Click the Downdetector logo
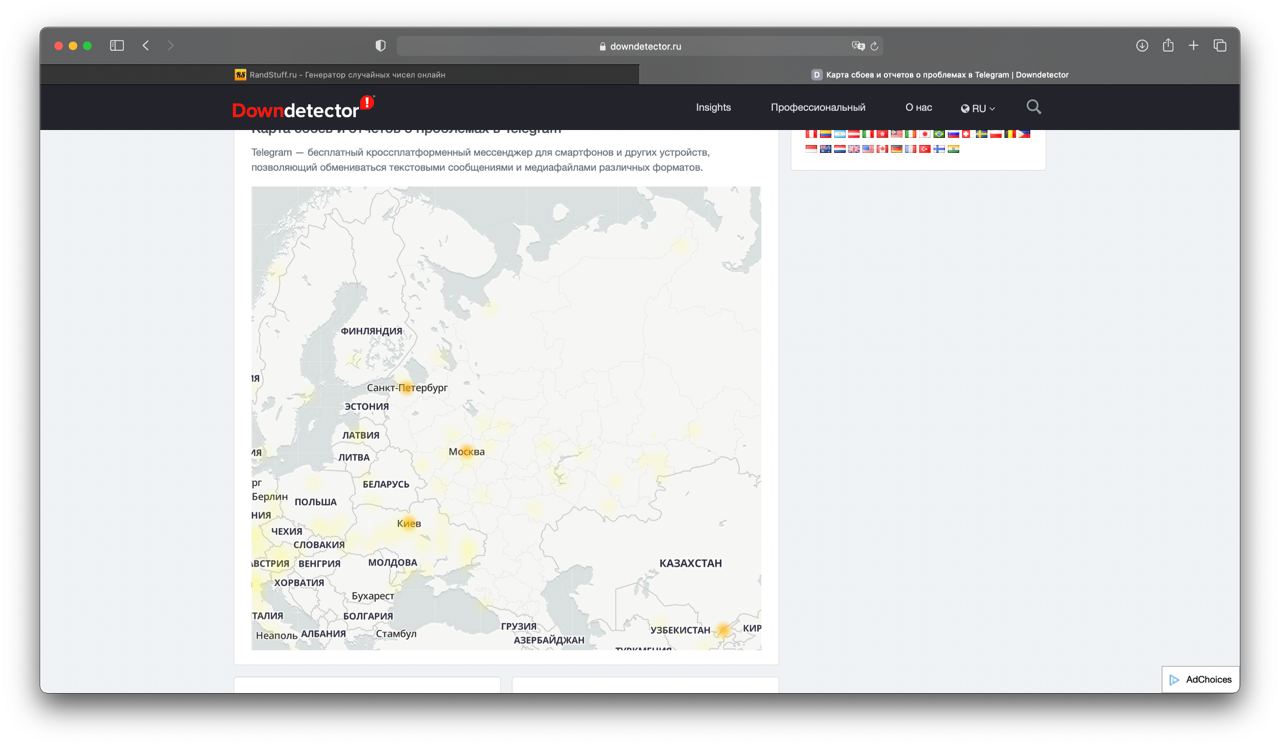Screen dimensions: 1280x746 pyautogui.click(x=304, y=107)
